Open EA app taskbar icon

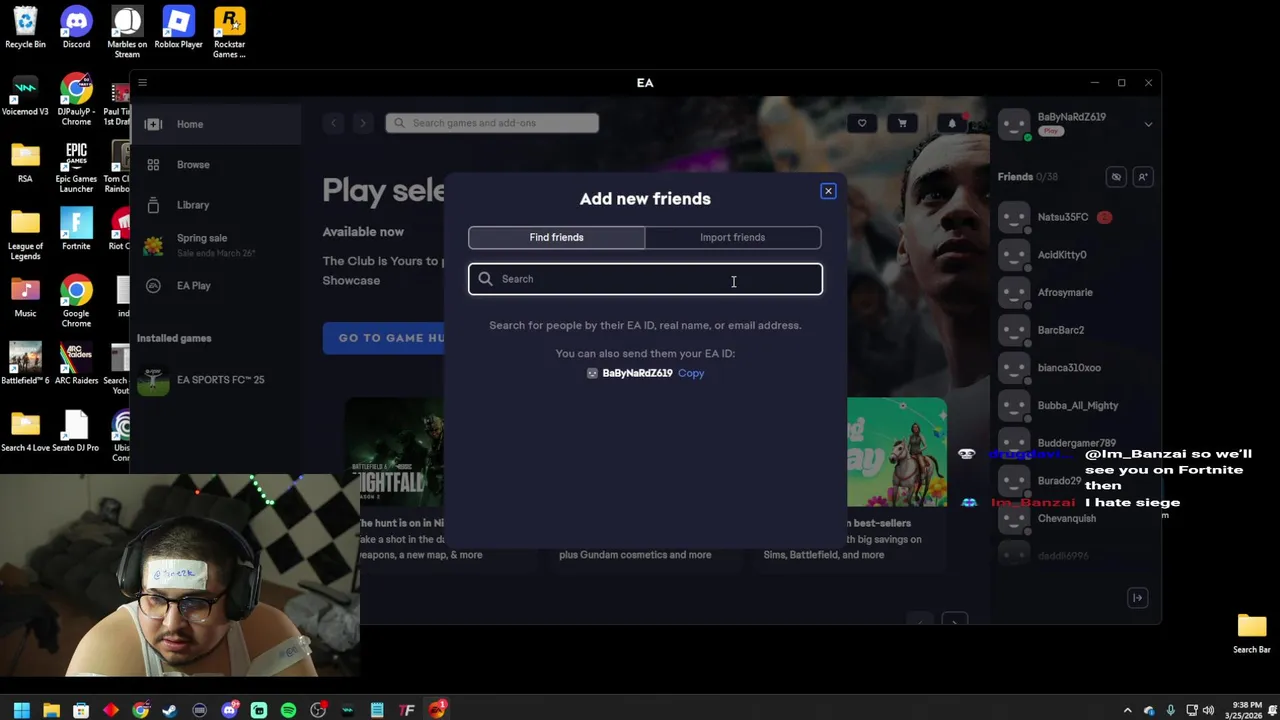click(437, 710)
